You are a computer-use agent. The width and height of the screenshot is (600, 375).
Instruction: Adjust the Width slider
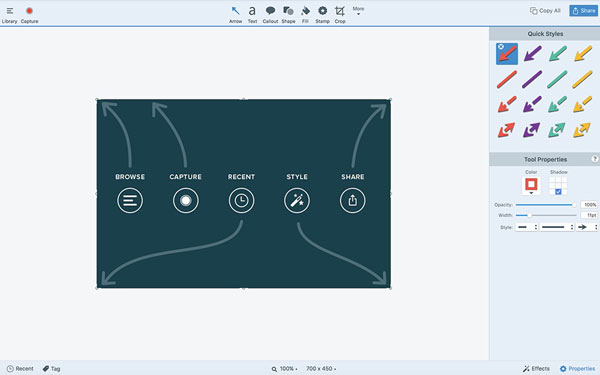coord(545,215)
